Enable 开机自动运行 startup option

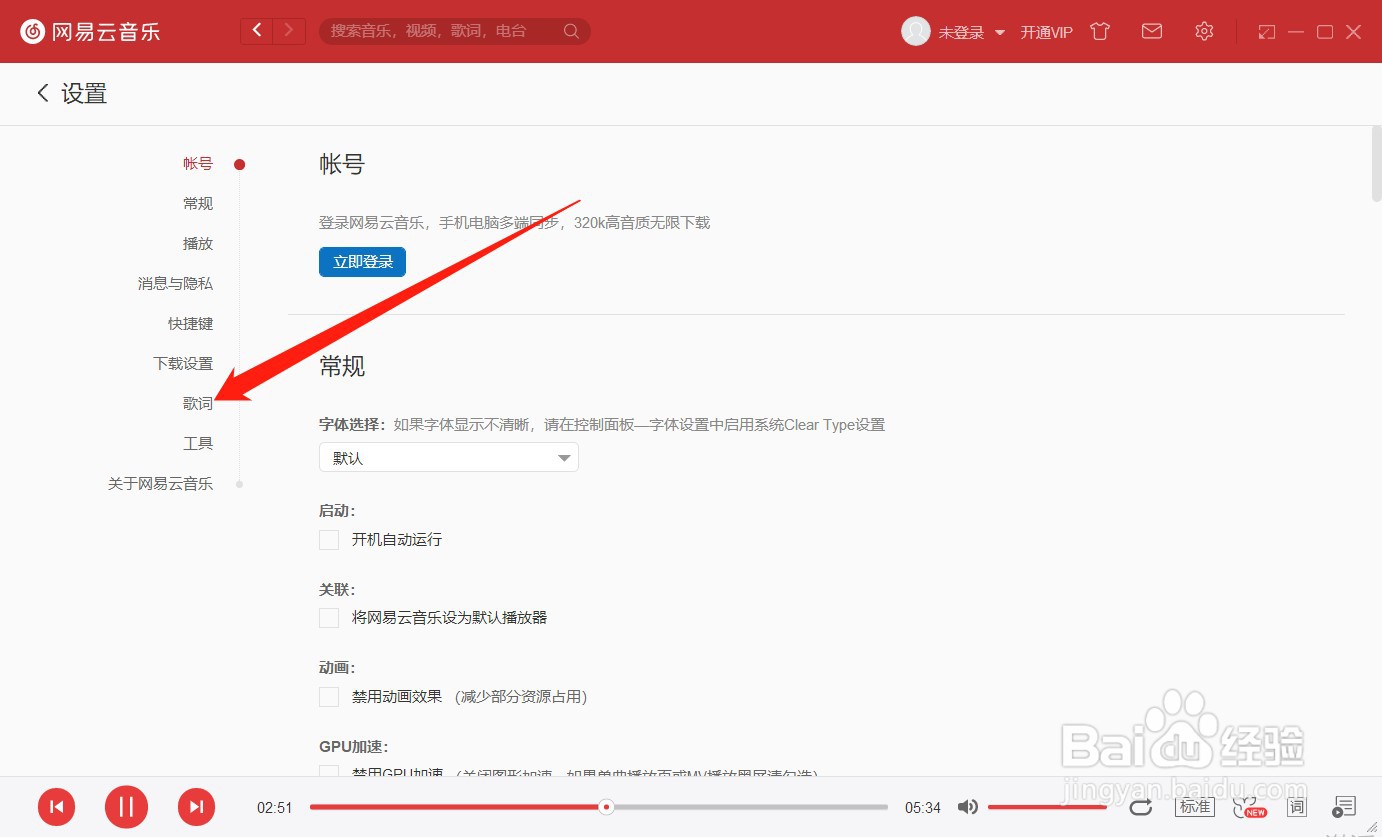(329, 539)
